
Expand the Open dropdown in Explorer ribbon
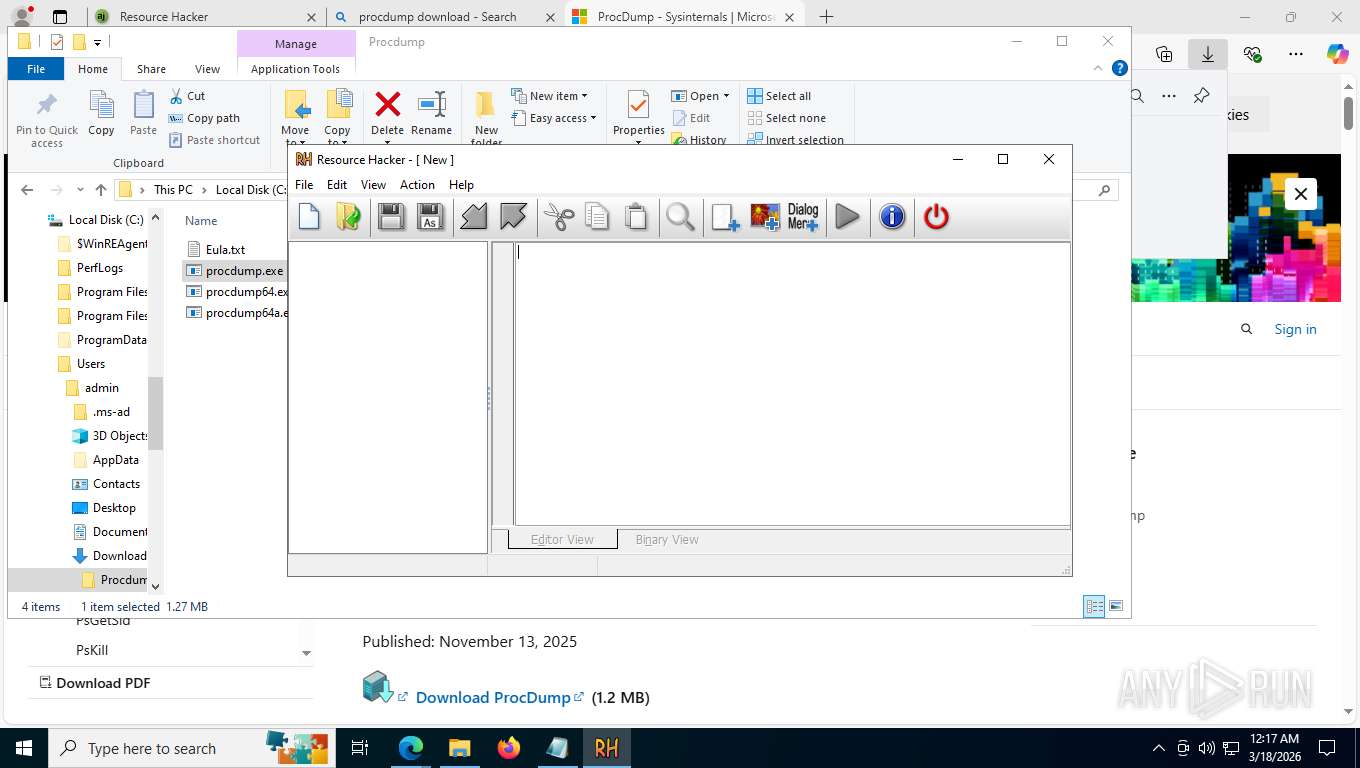(x=701, y=96)
